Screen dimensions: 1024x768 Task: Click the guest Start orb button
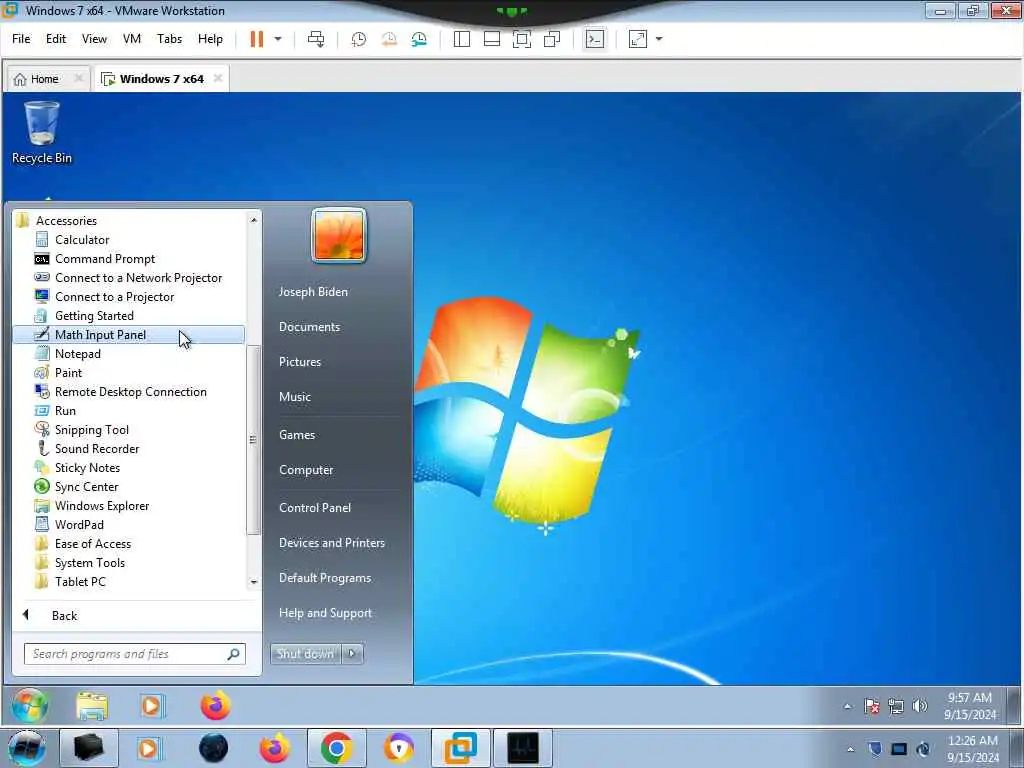click(29, 705)
